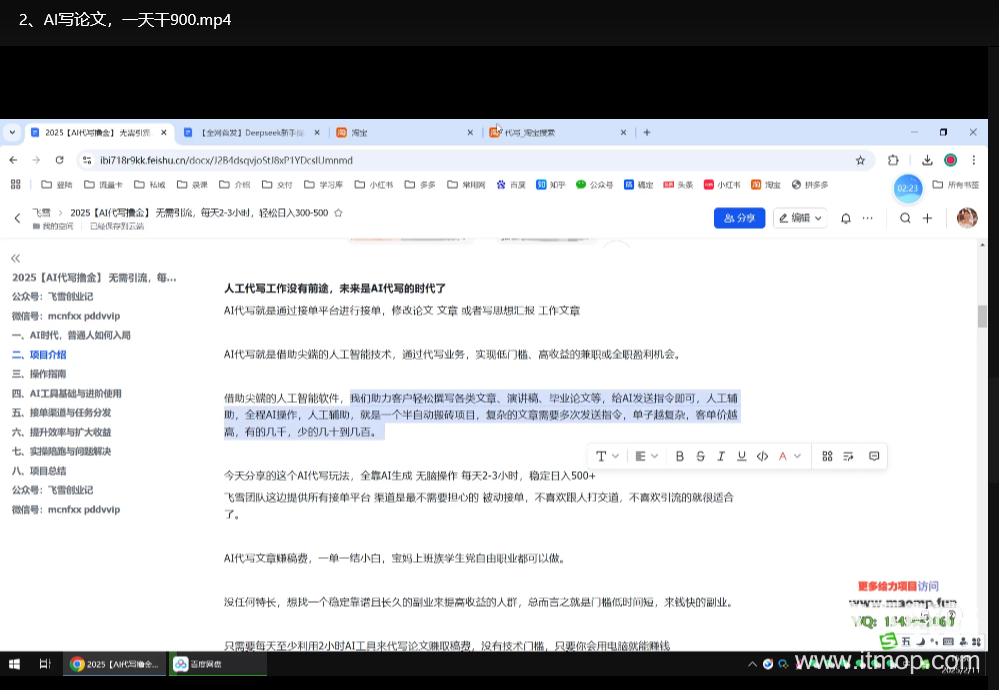Toggle bold formatting on the selection

(679, 455)
